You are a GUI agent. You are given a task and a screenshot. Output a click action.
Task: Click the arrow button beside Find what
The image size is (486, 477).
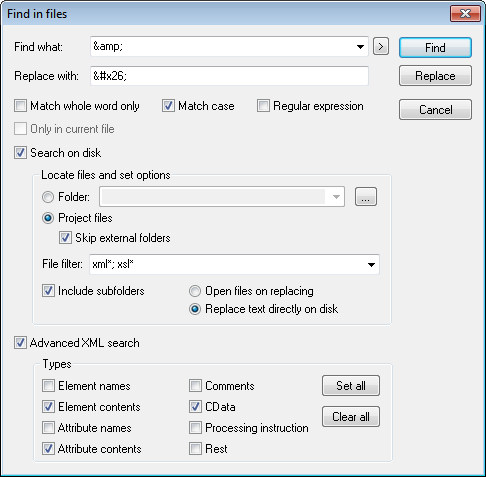(381, 46)
